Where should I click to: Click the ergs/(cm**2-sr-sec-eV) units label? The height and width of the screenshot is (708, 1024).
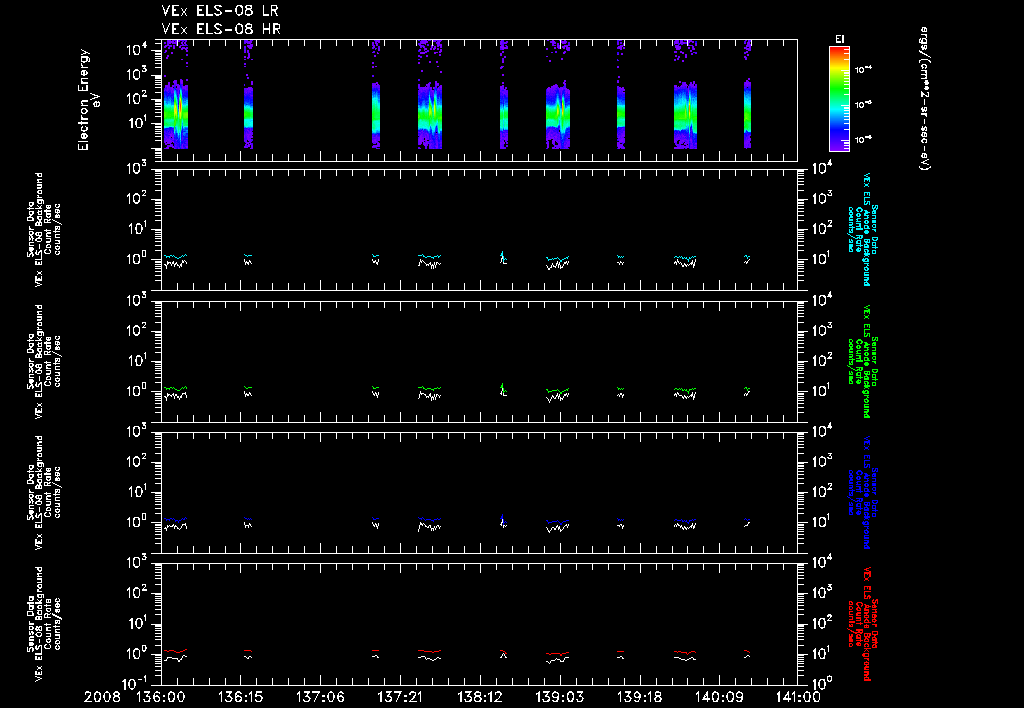[x=924, y=99]
